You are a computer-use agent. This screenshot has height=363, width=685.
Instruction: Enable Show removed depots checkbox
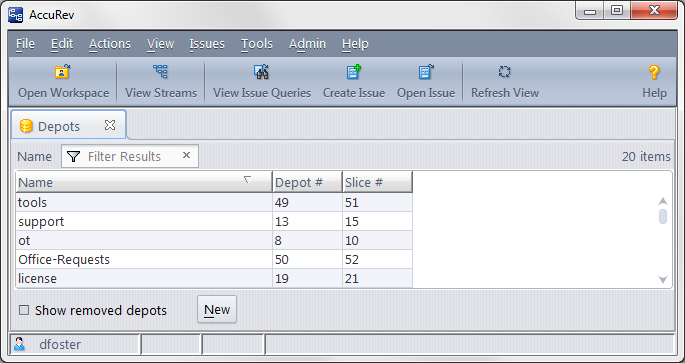click(24, 311)
